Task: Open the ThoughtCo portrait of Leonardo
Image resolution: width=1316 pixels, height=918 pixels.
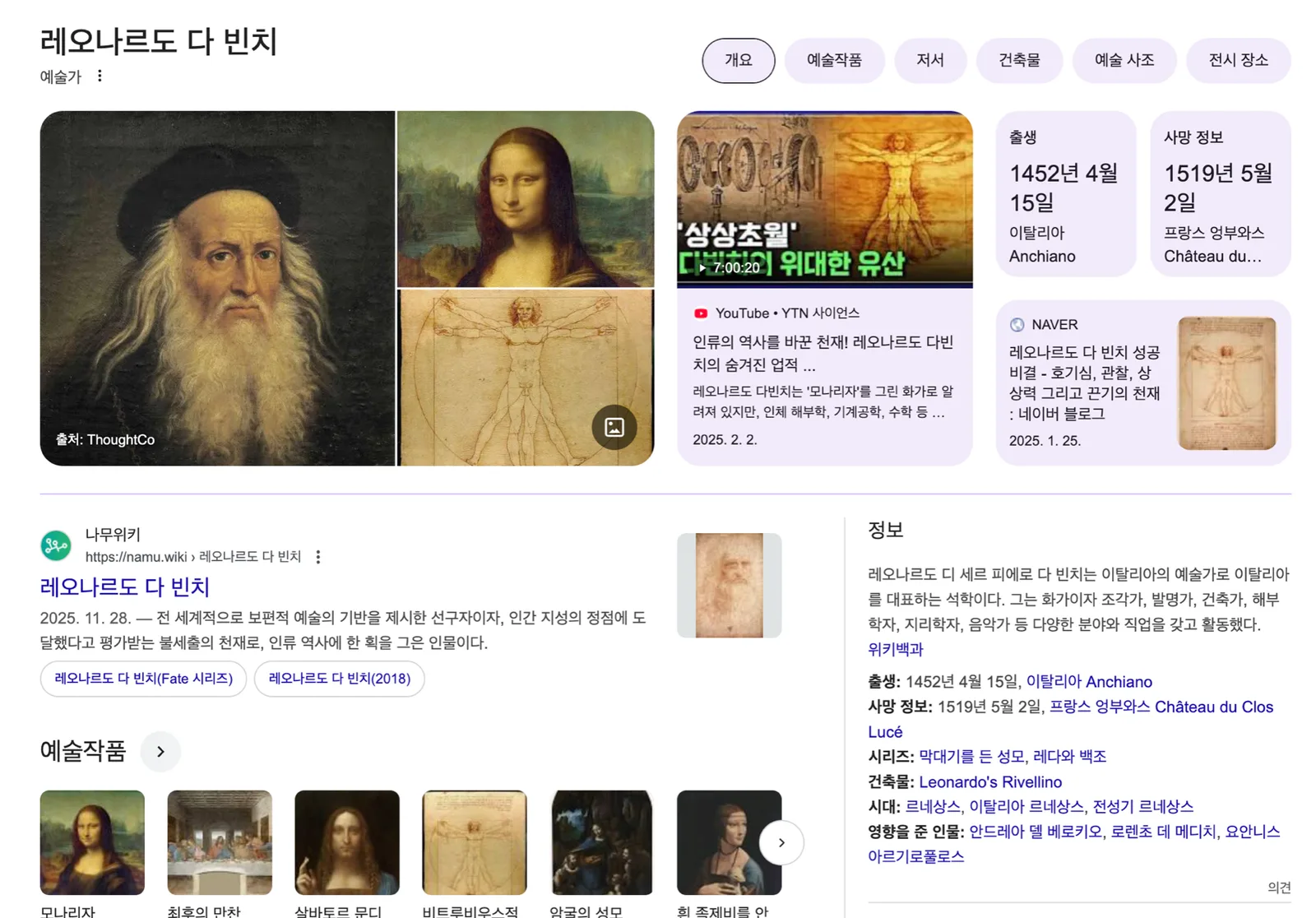Action: tap(217, 288)
